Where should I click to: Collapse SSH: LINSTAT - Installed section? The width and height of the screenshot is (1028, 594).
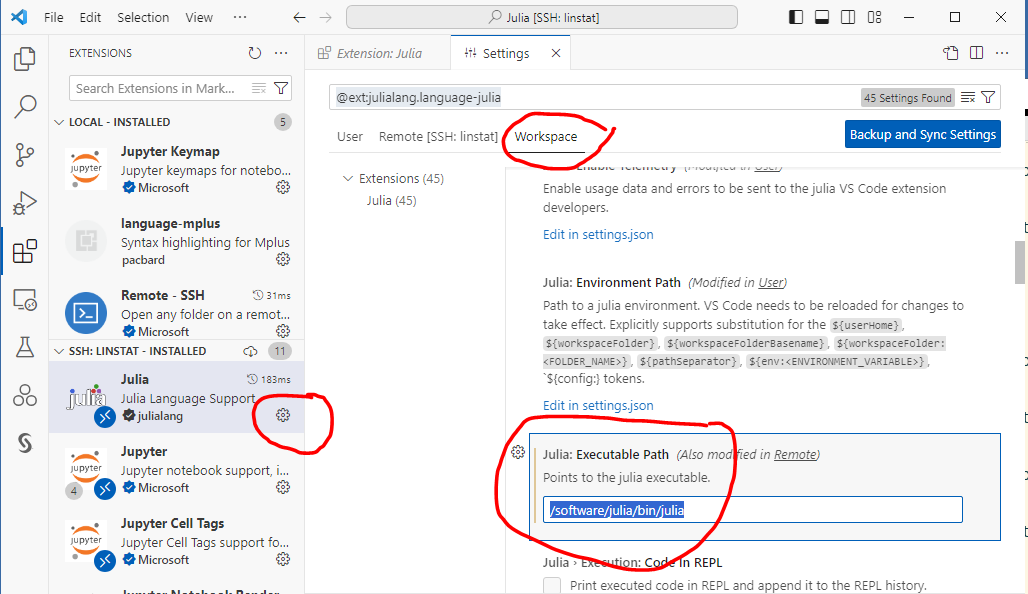coord(59,351)
